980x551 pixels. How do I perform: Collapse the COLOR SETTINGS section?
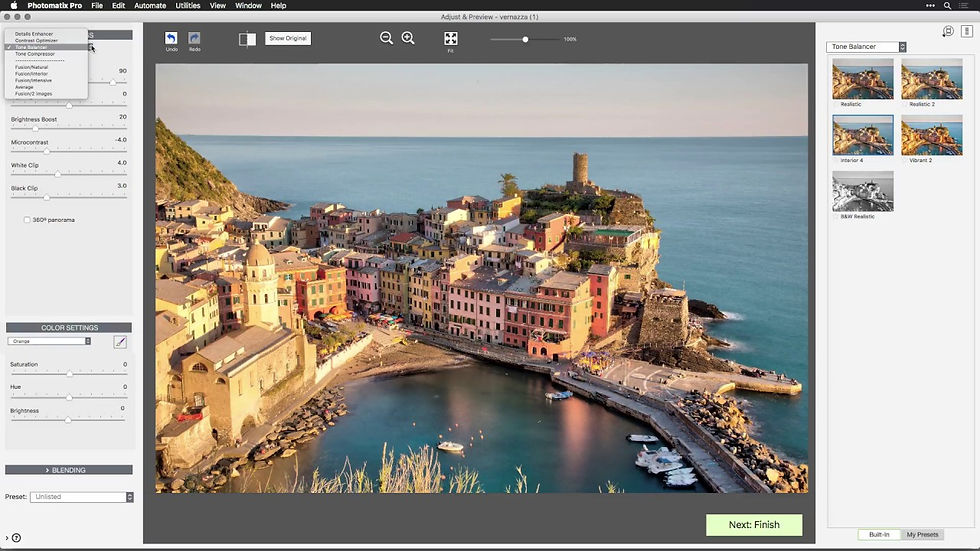coord(69,327)
